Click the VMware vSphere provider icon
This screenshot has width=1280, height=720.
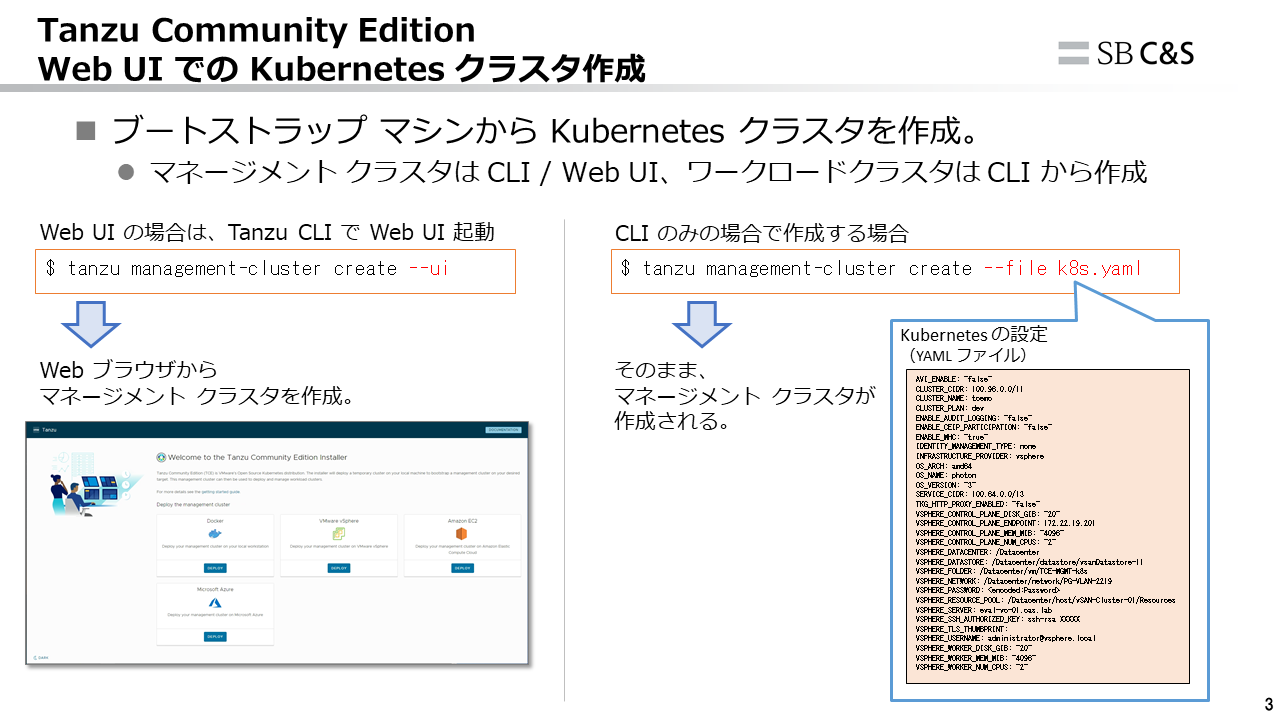coord(339,534)
